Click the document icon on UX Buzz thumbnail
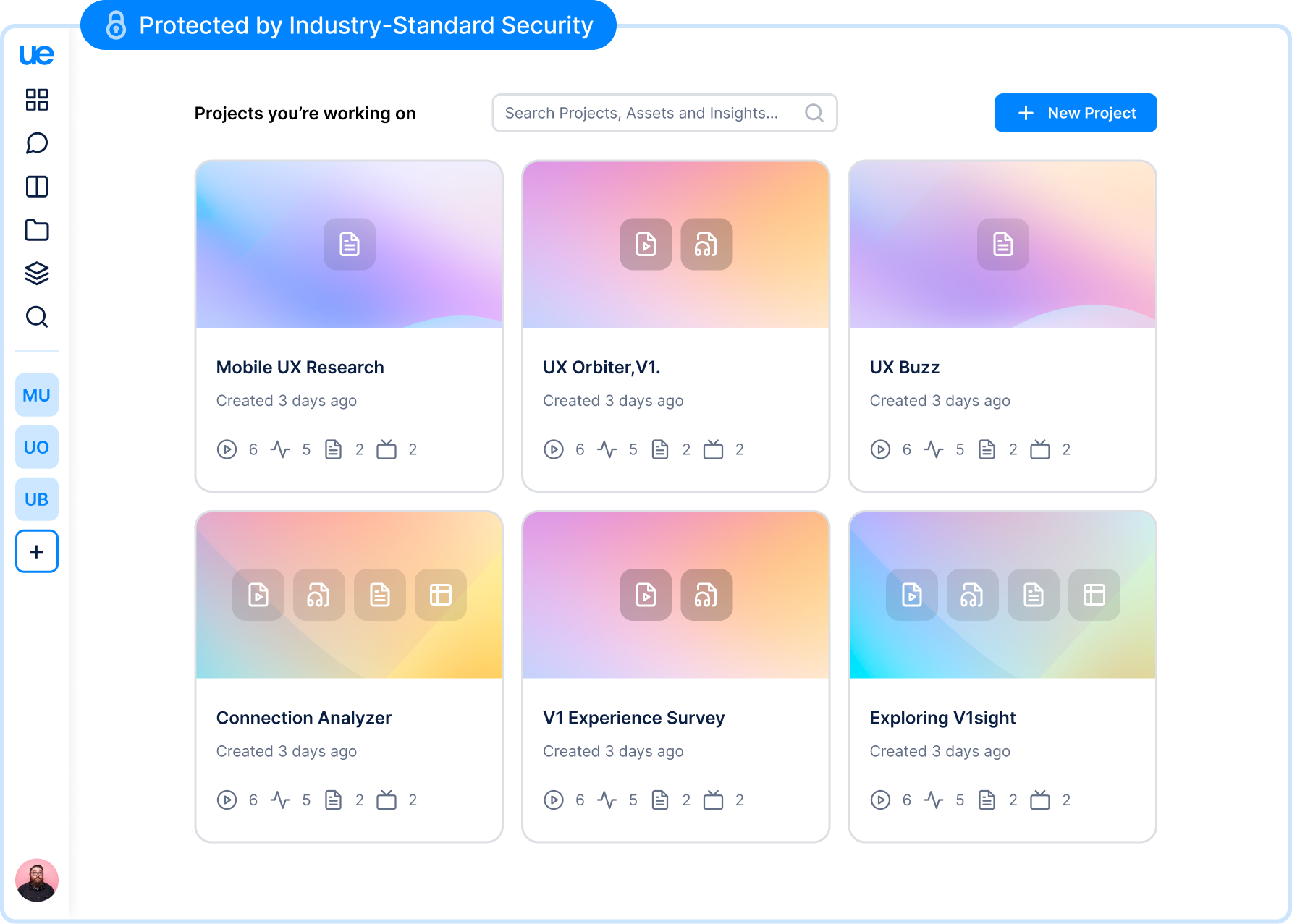This screenshot has height=924, width=1292. [1002, 245]
